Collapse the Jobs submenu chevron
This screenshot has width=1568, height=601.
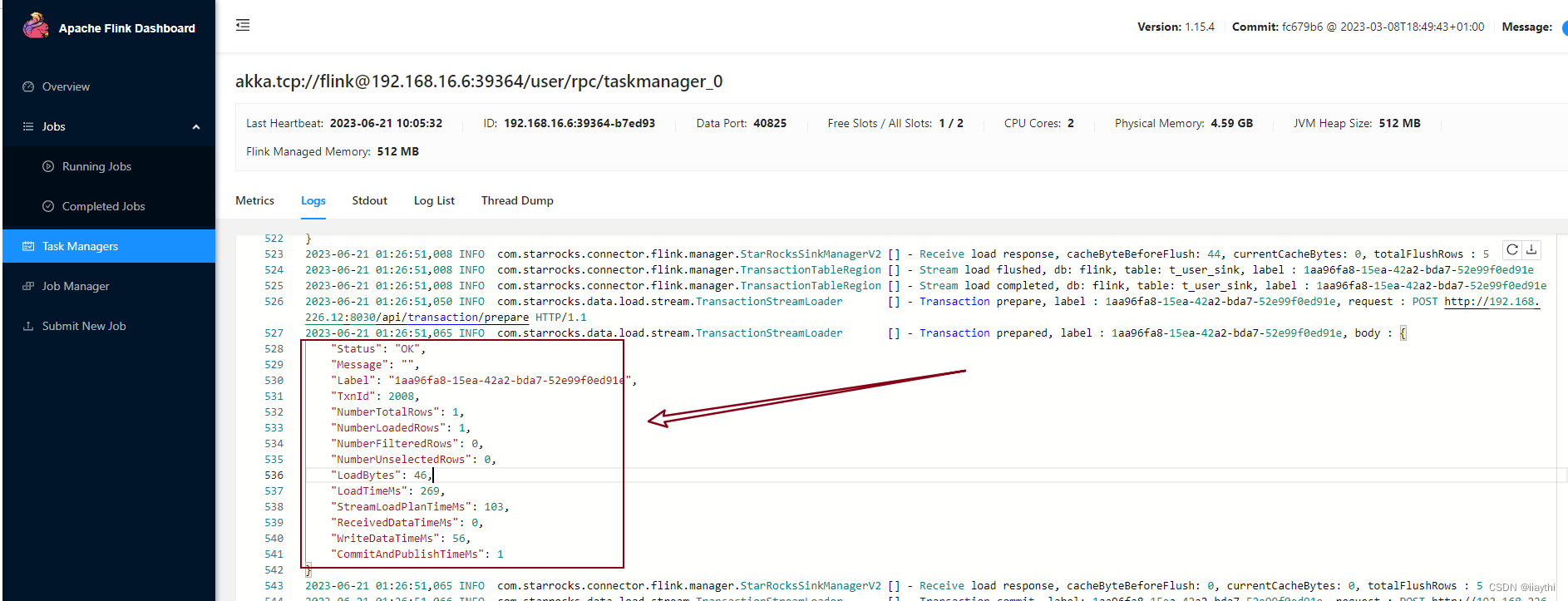tap(196, 127)
